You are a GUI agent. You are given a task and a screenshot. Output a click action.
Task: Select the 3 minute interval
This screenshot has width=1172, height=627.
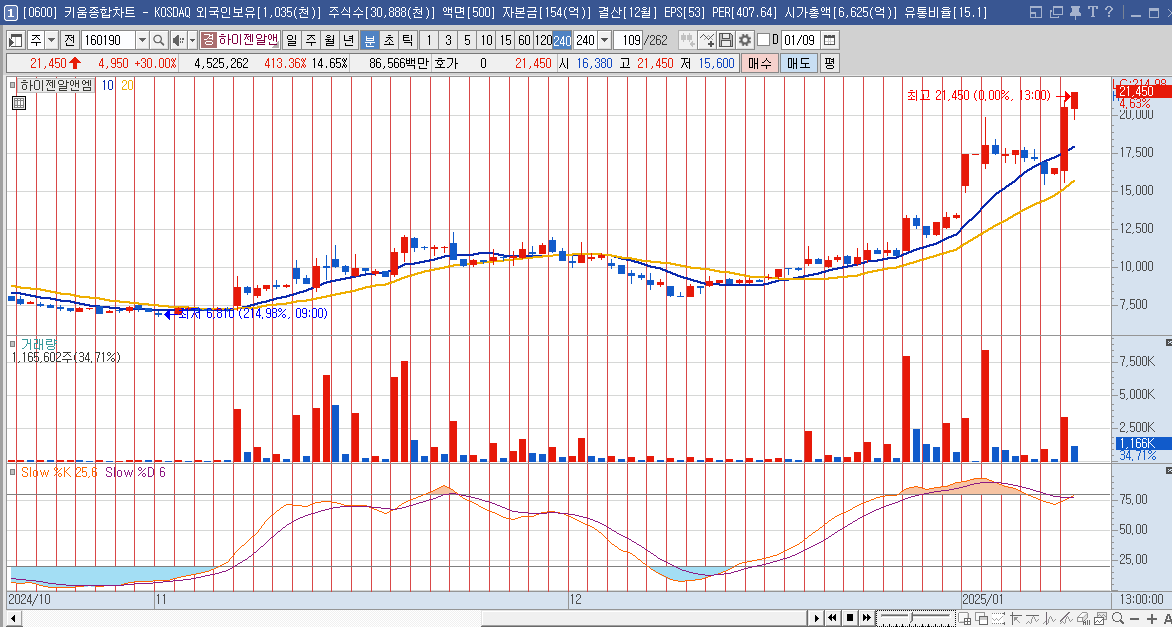pos(448,40)
